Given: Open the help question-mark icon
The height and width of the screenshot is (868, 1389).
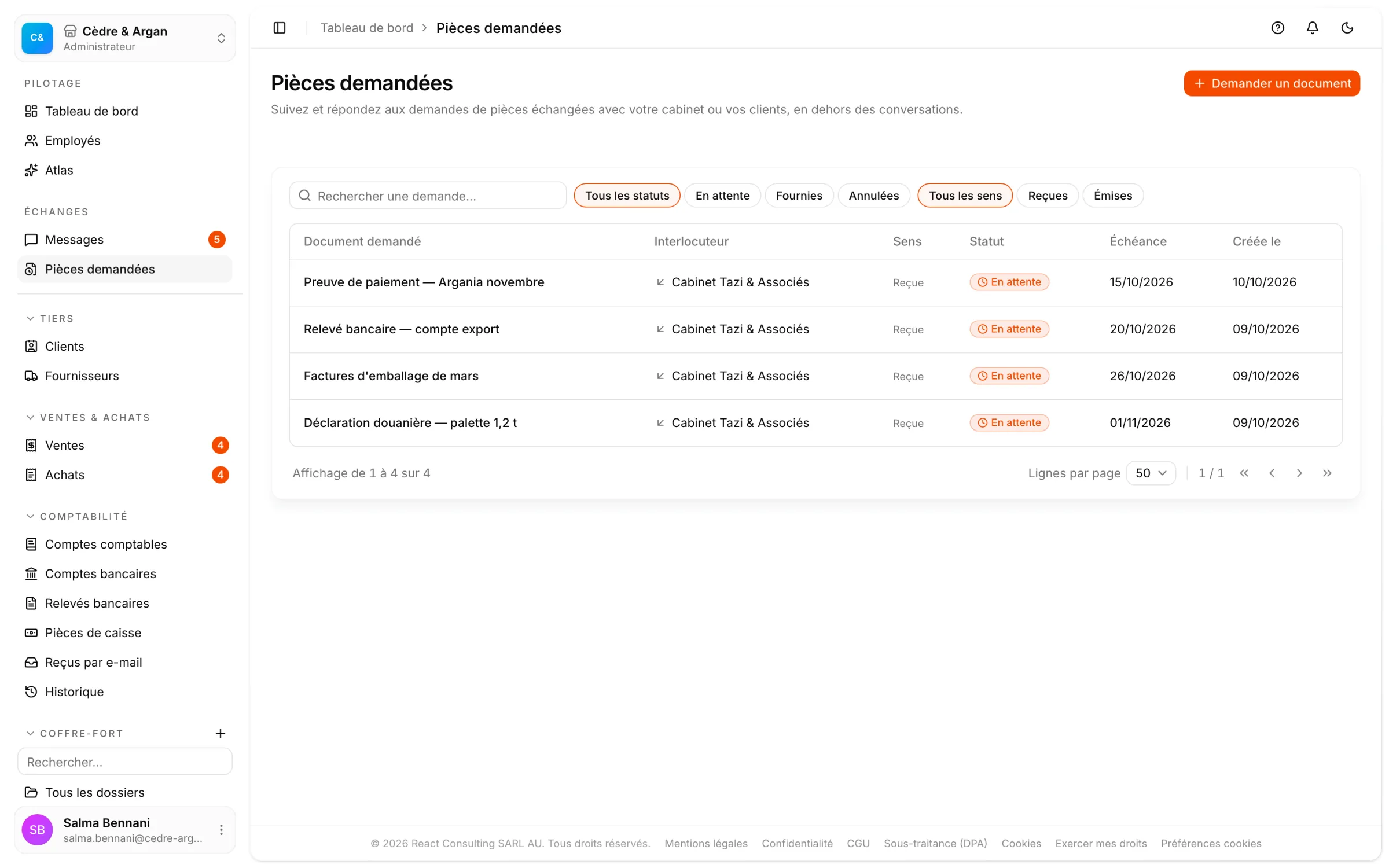Looking at the screenshot, I should point(1277,28).
